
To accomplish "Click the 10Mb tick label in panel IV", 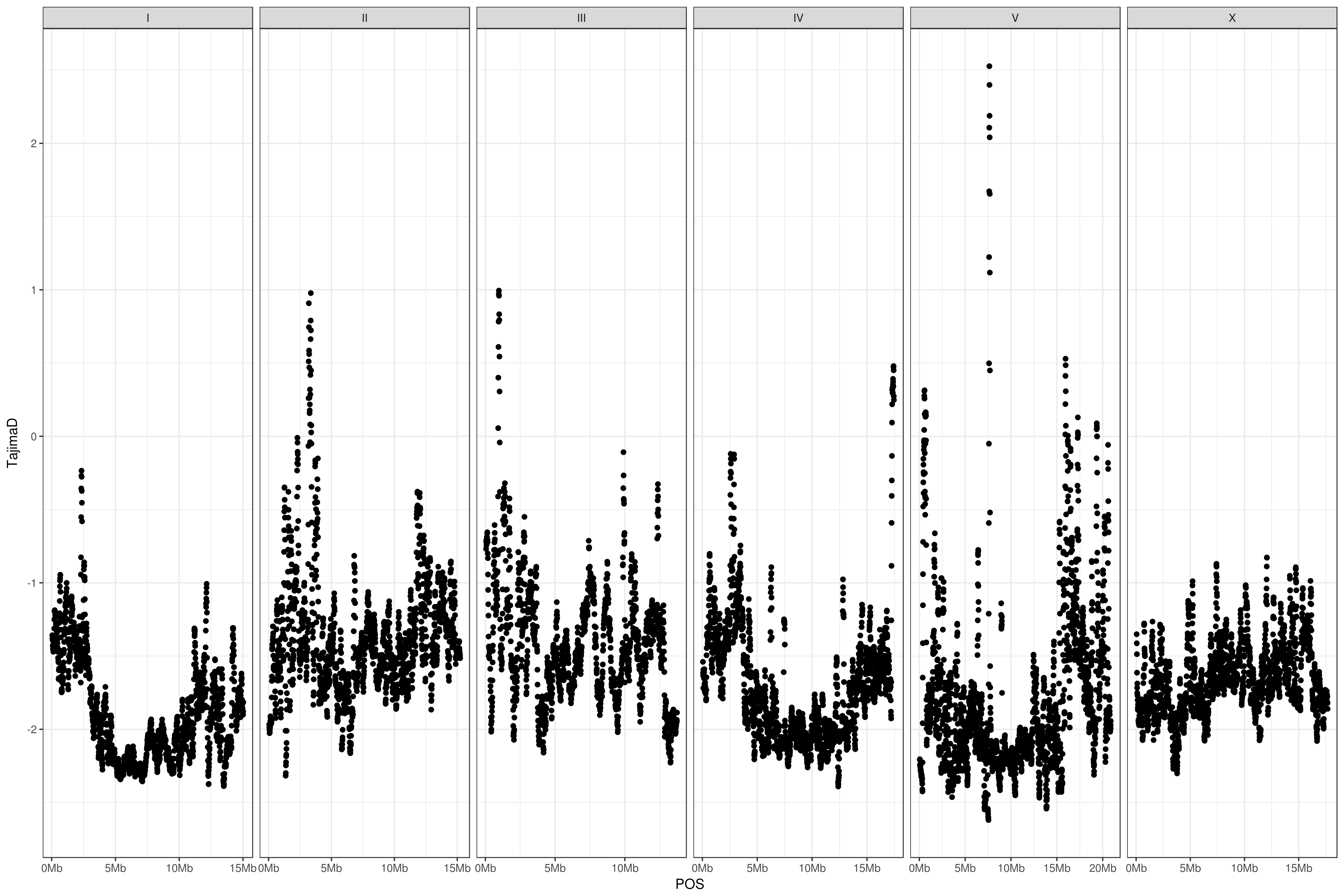I will tap(811, 869).
